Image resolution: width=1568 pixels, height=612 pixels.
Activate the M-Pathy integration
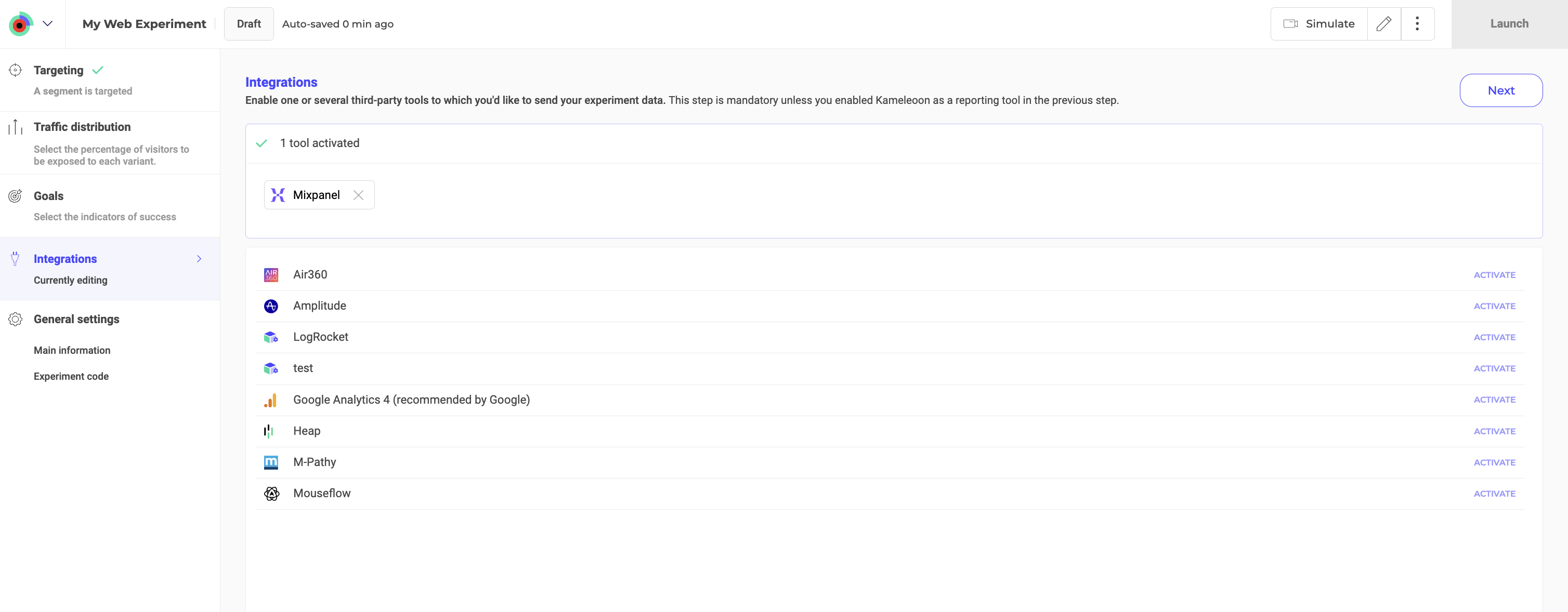(x=1494, y=462)
